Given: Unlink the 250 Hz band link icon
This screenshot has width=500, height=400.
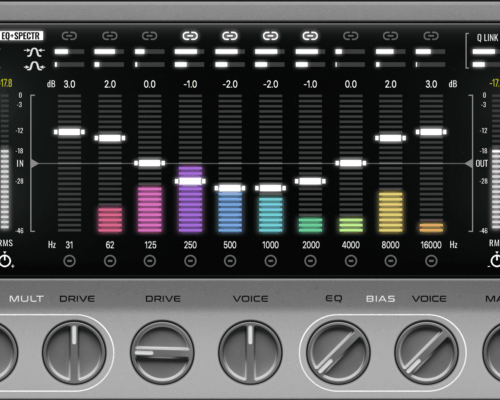Looking at the screenshot, I should pyautogui.click(x=190, y=36).
